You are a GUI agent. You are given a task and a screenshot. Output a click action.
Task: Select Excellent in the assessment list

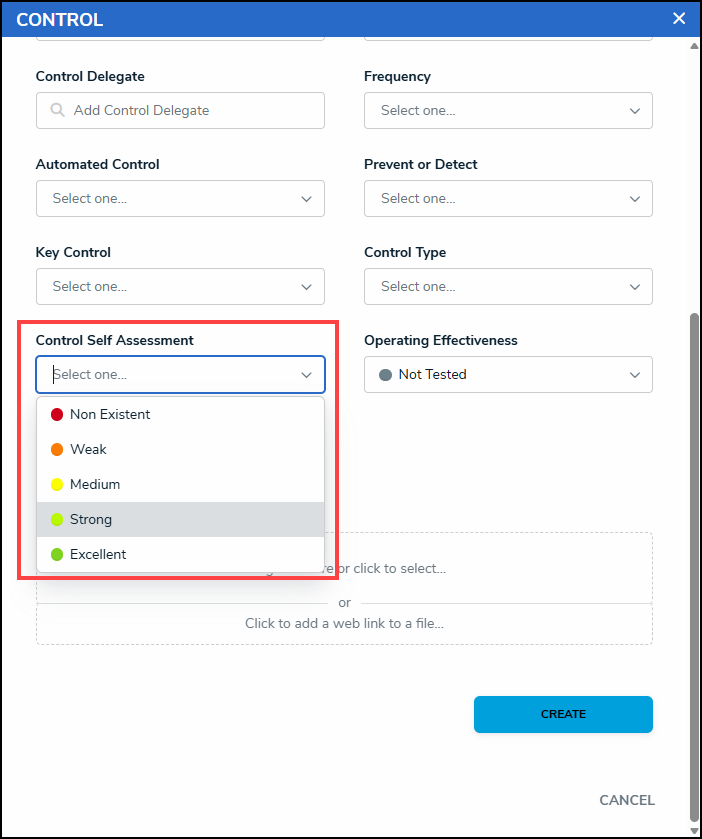point(180,554)
